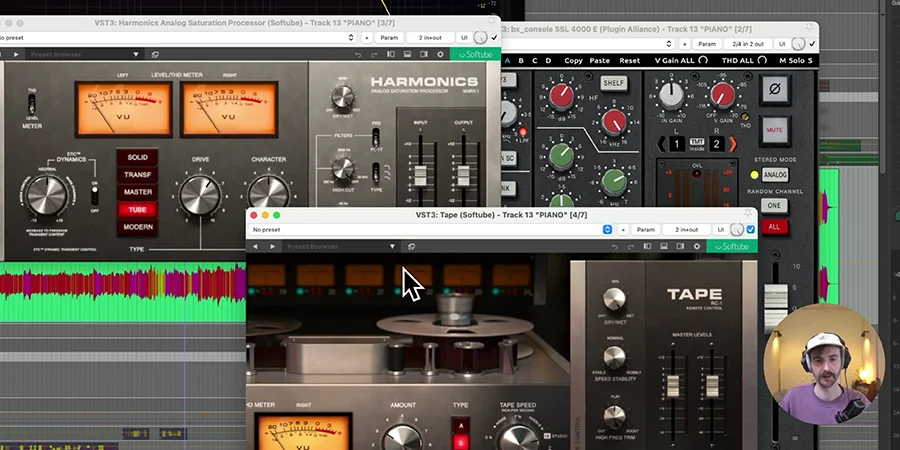Click V Gain ALL headphone icon
The image size is (900, 450).
(703, 60)
